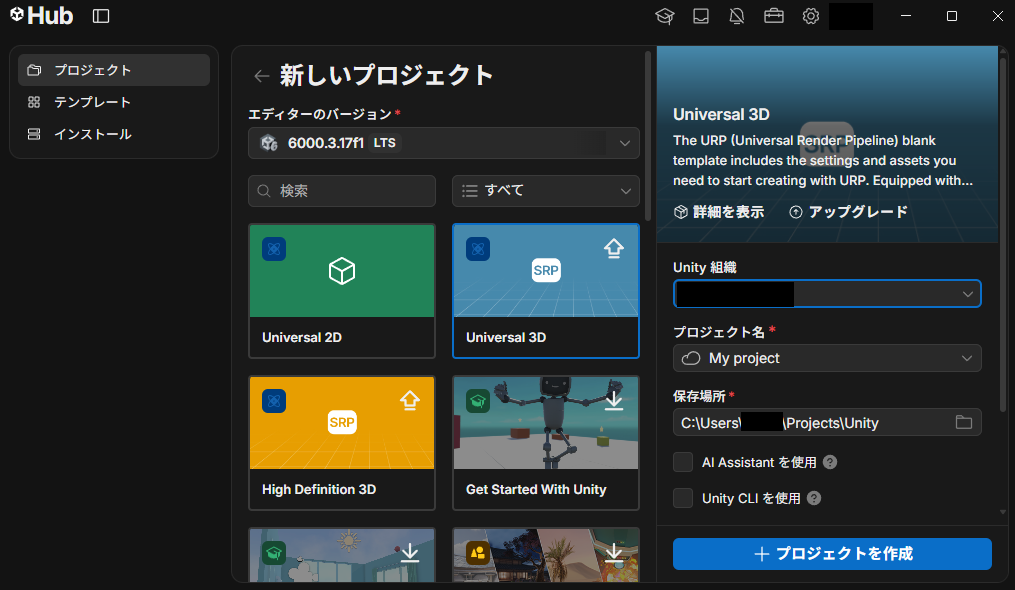The height and width of the screenshot is (590, 1015).
Task: Open the briefcase licenses icon
Action: (774, 16)
